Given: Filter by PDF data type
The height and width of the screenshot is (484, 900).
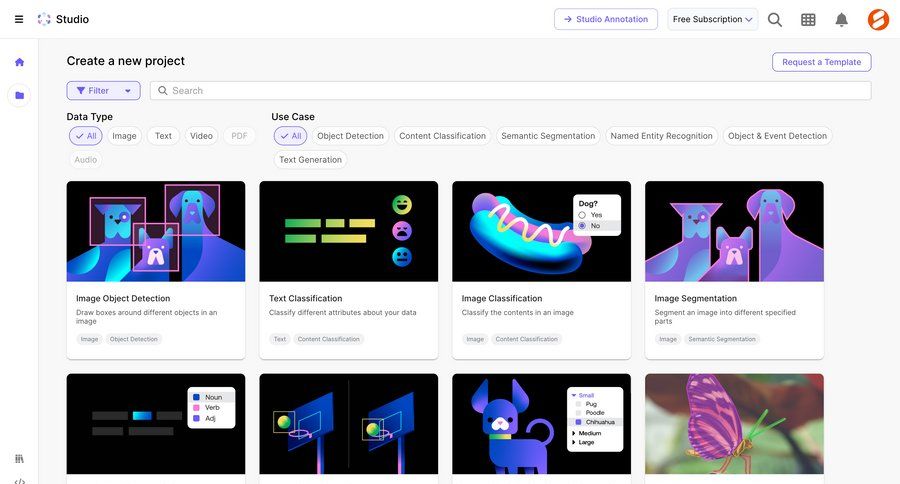Looking at the screenshot, I should [x=239, y=136].
